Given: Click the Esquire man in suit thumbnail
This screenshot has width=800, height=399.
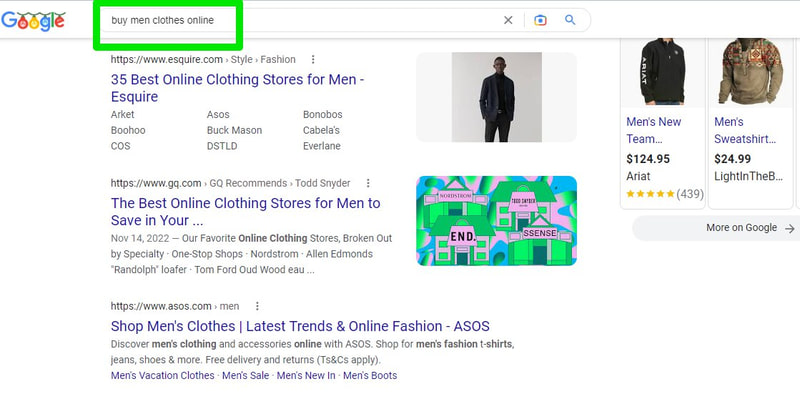Looking at the screenshot, I should tap(496, 97).
